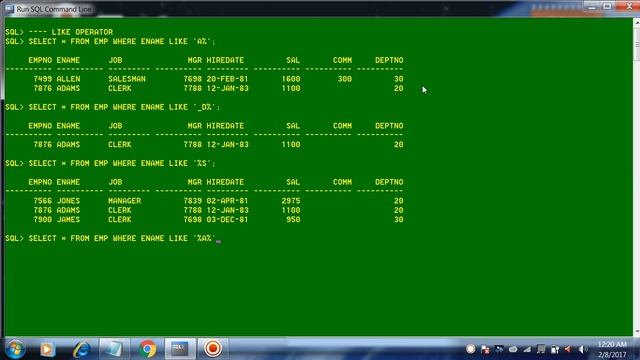640x360 pixels.
Task: Open the red screen recorder taskbar icon
Action: coord(213,349)
